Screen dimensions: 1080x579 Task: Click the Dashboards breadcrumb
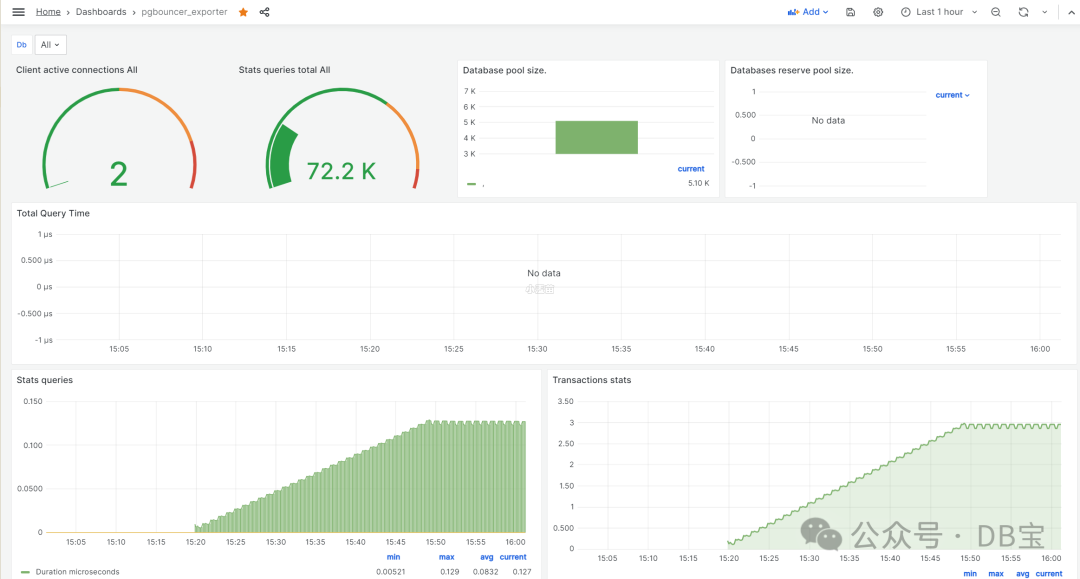pos(101,12)
